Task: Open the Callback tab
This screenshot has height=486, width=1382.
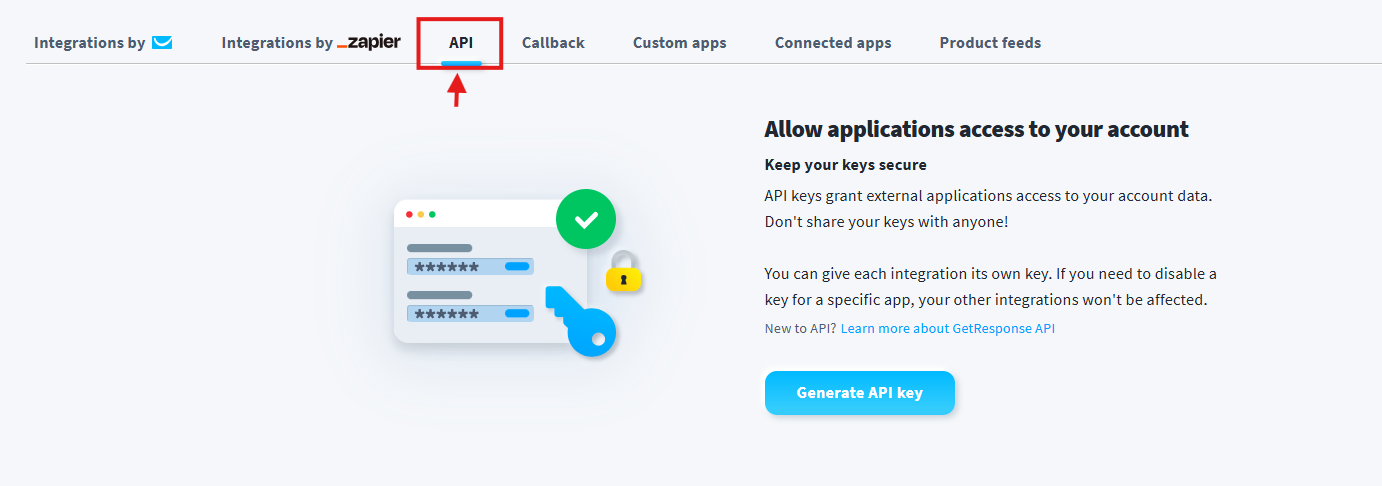Action: tap(553, 43)
